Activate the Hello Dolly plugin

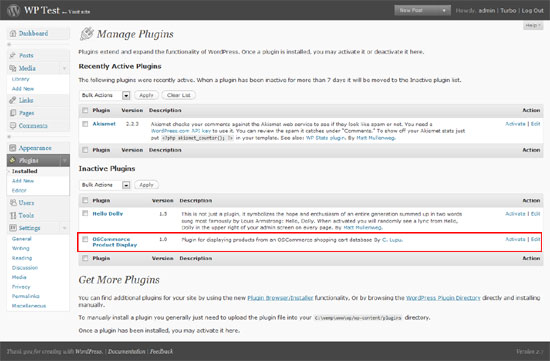[515, 214]
